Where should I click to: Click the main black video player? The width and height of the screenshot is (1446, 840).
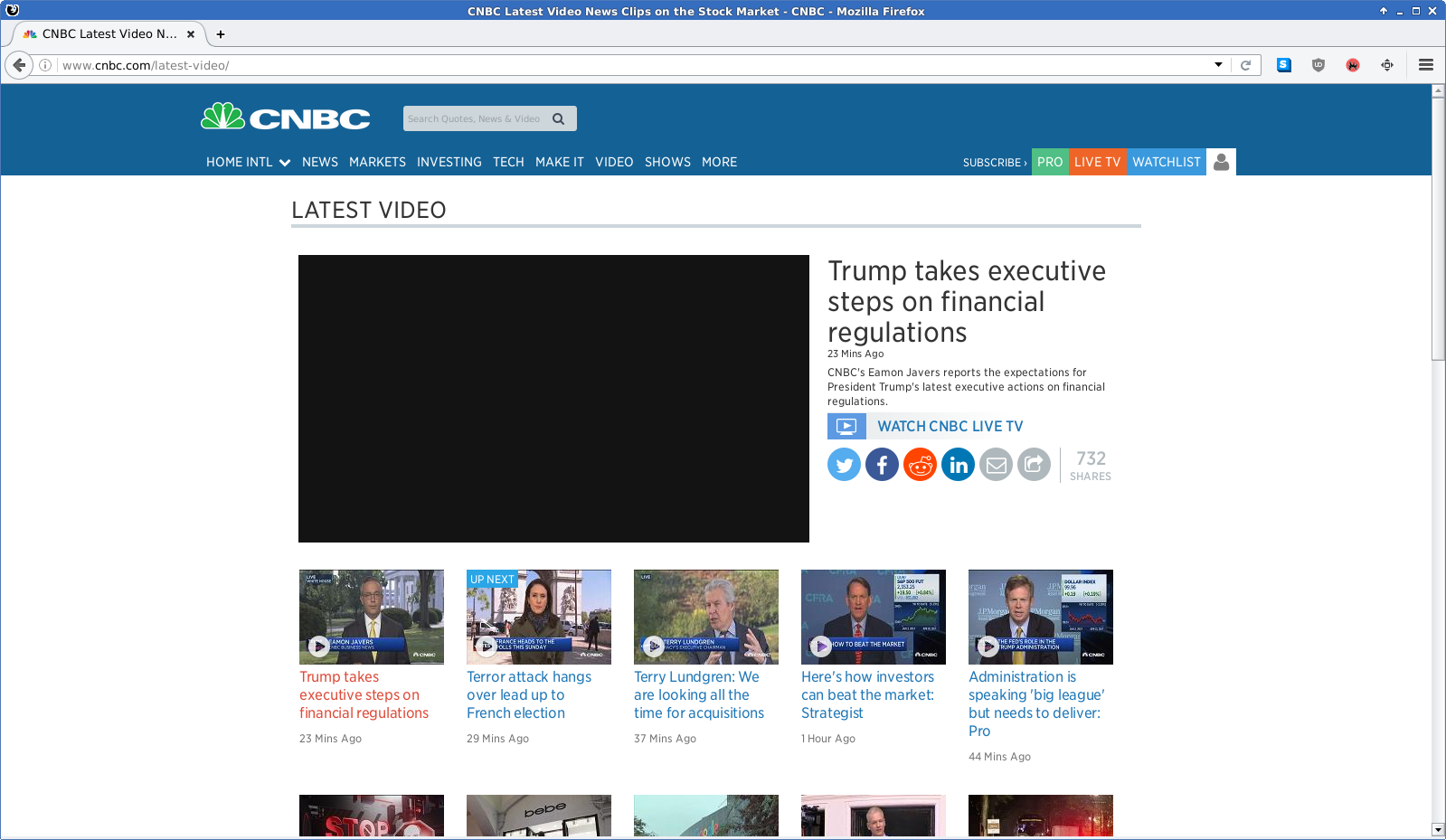coord(553,399)
